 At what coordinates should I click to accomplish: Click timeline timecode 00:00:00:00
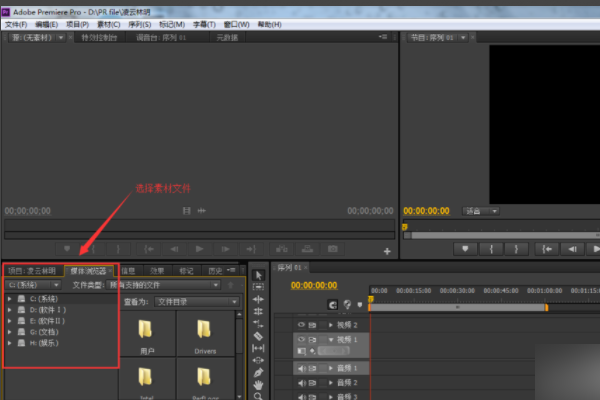(x=314, y=285)
